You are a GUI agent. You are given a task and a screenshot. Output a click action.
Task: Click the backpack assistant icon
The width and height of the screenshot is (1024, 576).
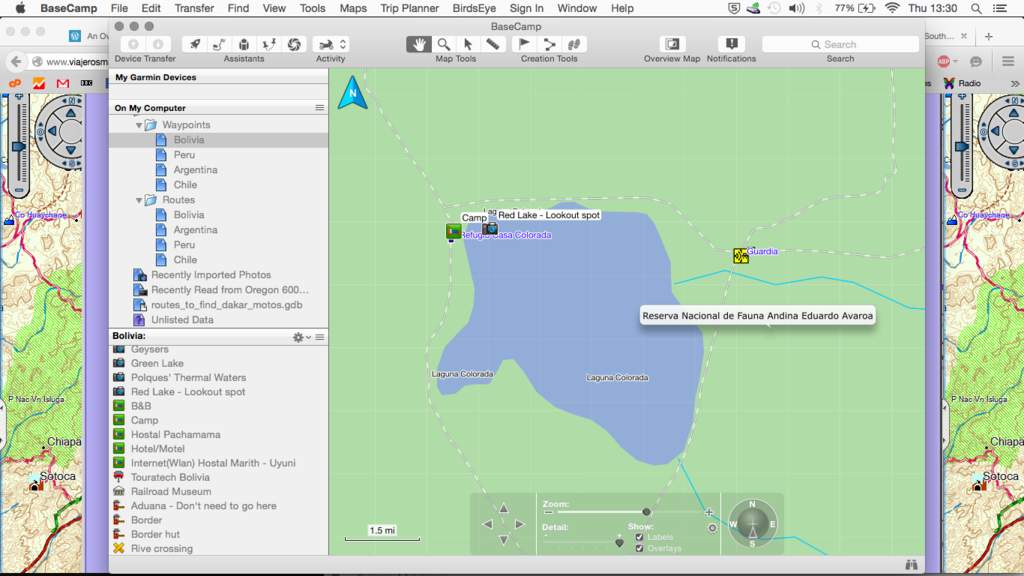(244, 44)
